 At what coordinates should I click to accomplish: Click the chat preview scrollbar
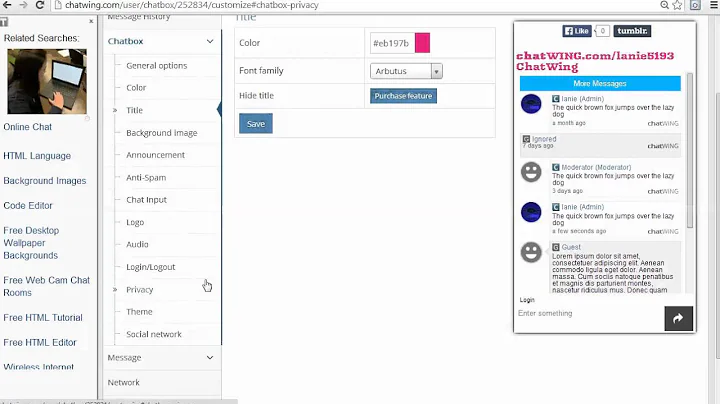tap(690, 150)
